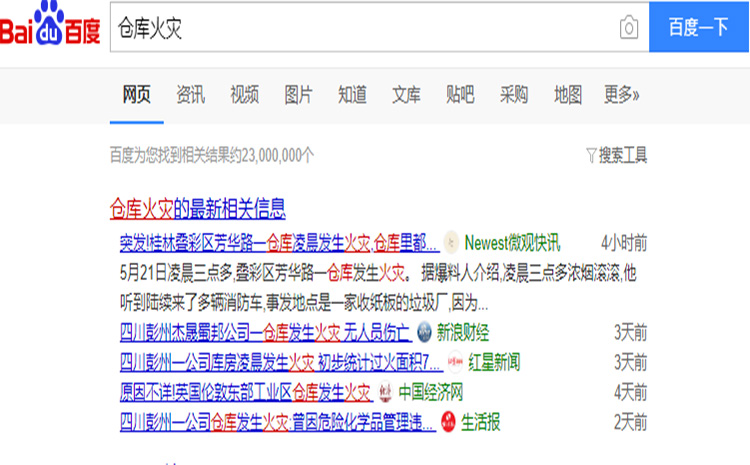This screenshot has width=750, height=465.
Task: Open 原因不详!英国伦敦东部工业区 news link
Action: [244, 392]
